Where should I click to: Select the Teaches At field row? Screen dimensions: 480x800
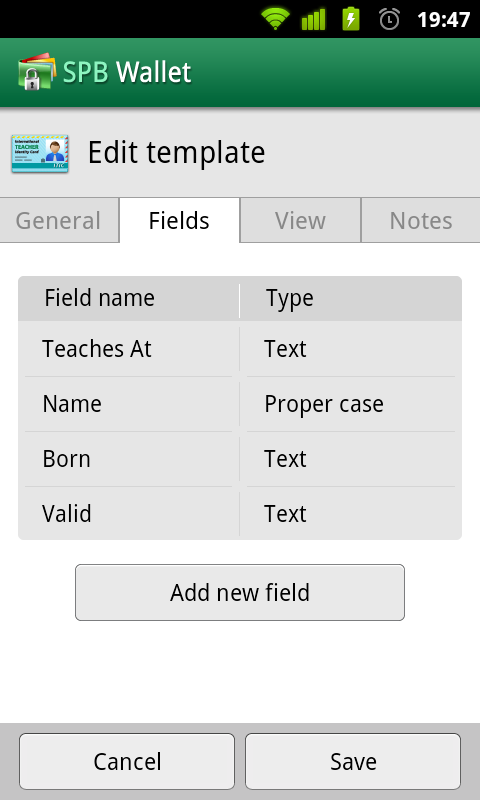click(x=240, y=349)
